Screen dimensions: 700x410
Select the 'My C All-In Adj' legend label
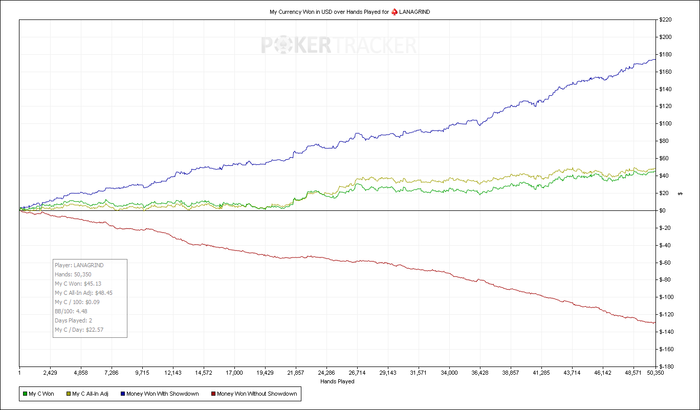pos(90,394)
